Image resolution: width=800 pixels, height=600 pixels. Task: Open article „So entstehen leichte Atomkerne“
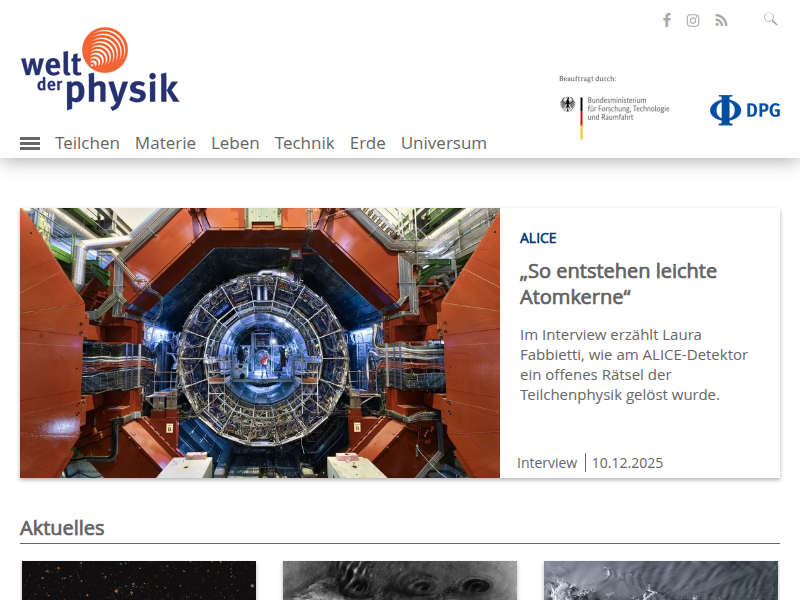(618, 283)
